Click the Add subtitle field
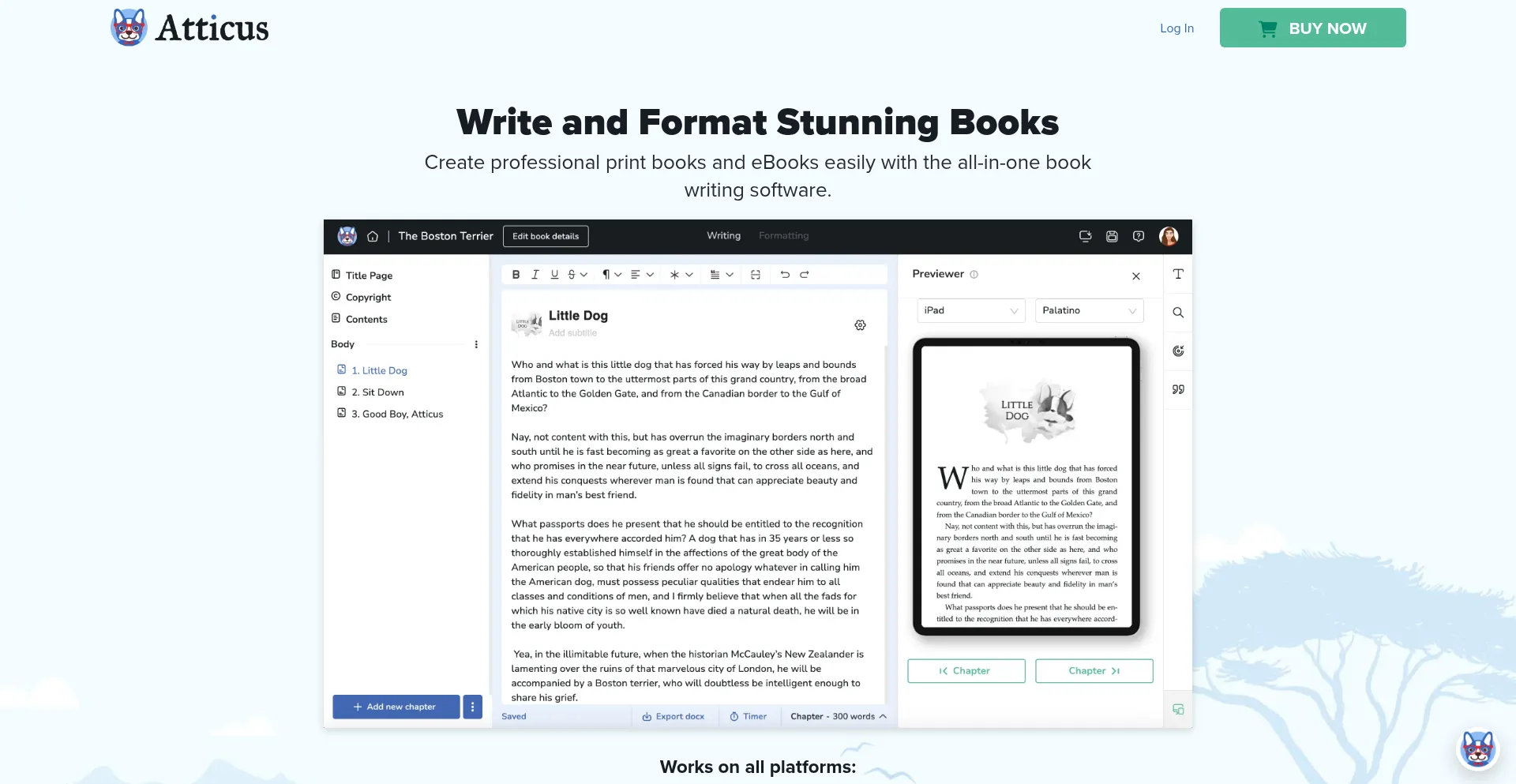 pos(572,333)
